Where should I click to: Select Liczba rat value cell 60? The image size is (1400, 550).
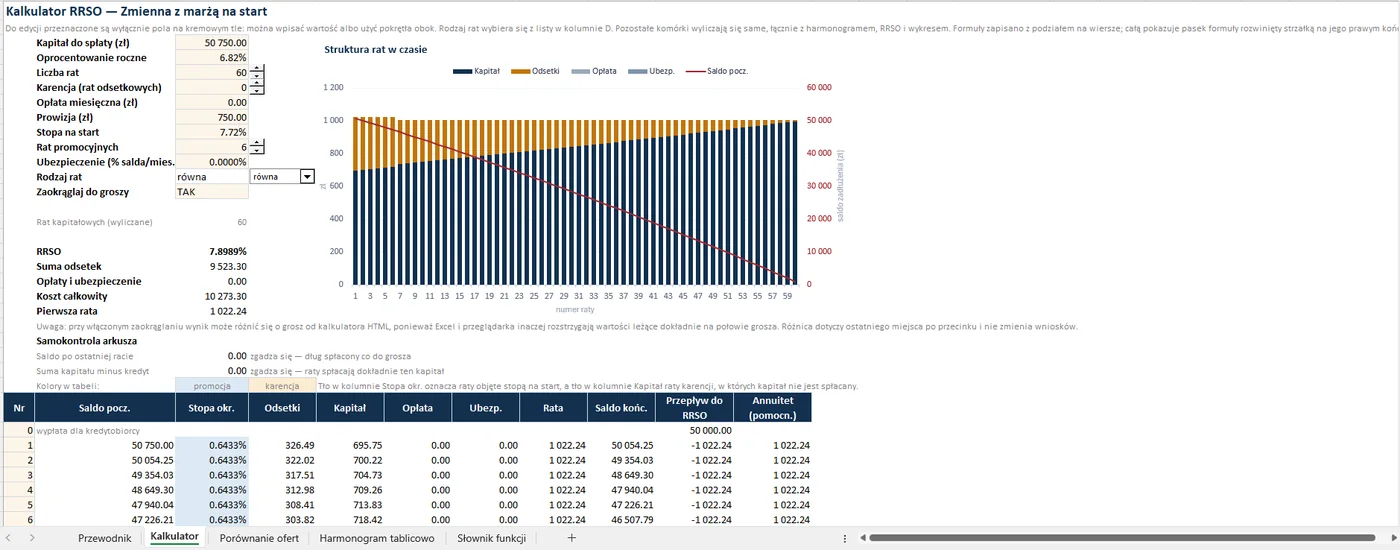pos(211,73)
